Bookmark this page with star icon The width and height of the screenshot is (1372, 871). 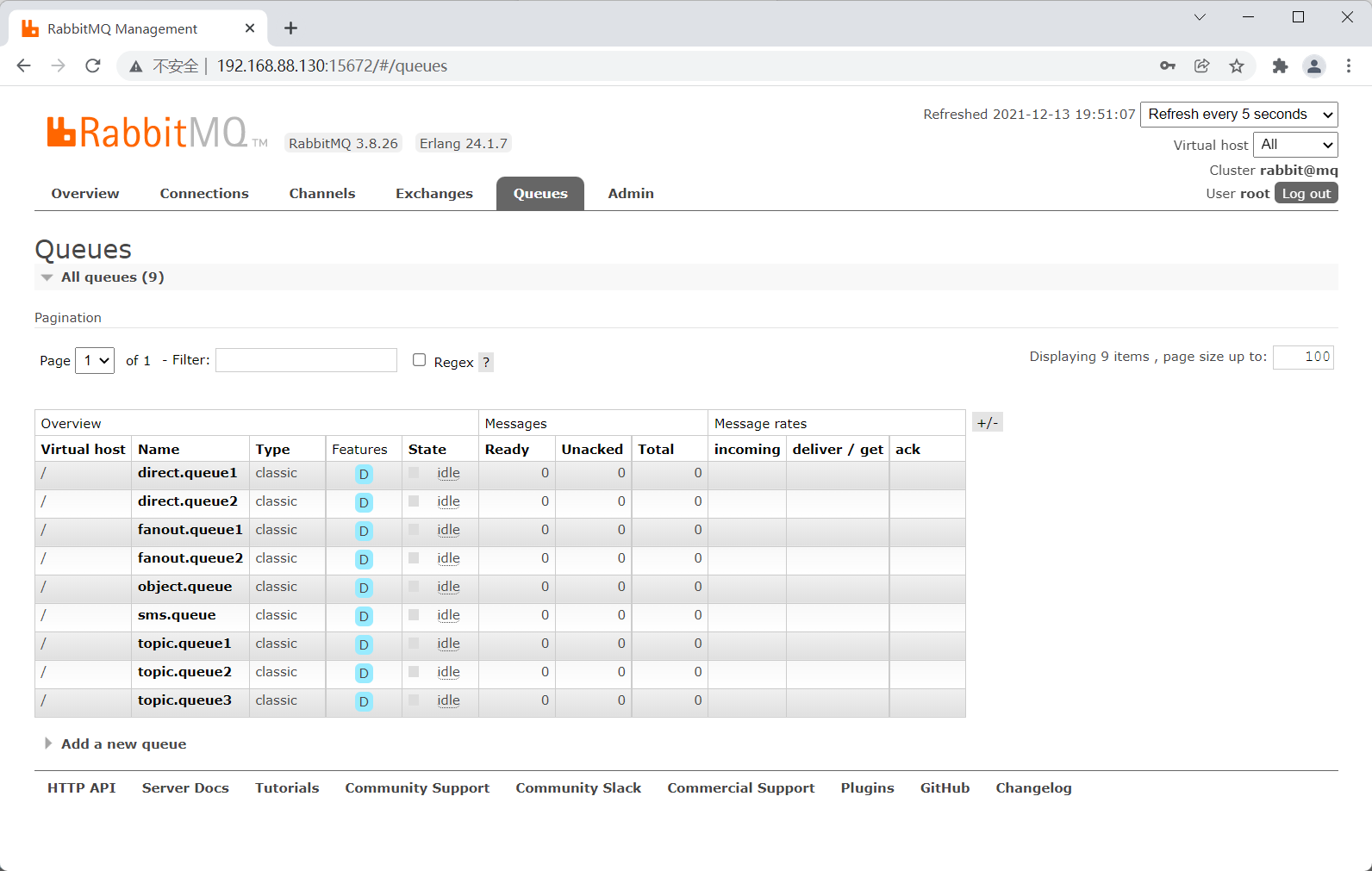pos(1237,65)
